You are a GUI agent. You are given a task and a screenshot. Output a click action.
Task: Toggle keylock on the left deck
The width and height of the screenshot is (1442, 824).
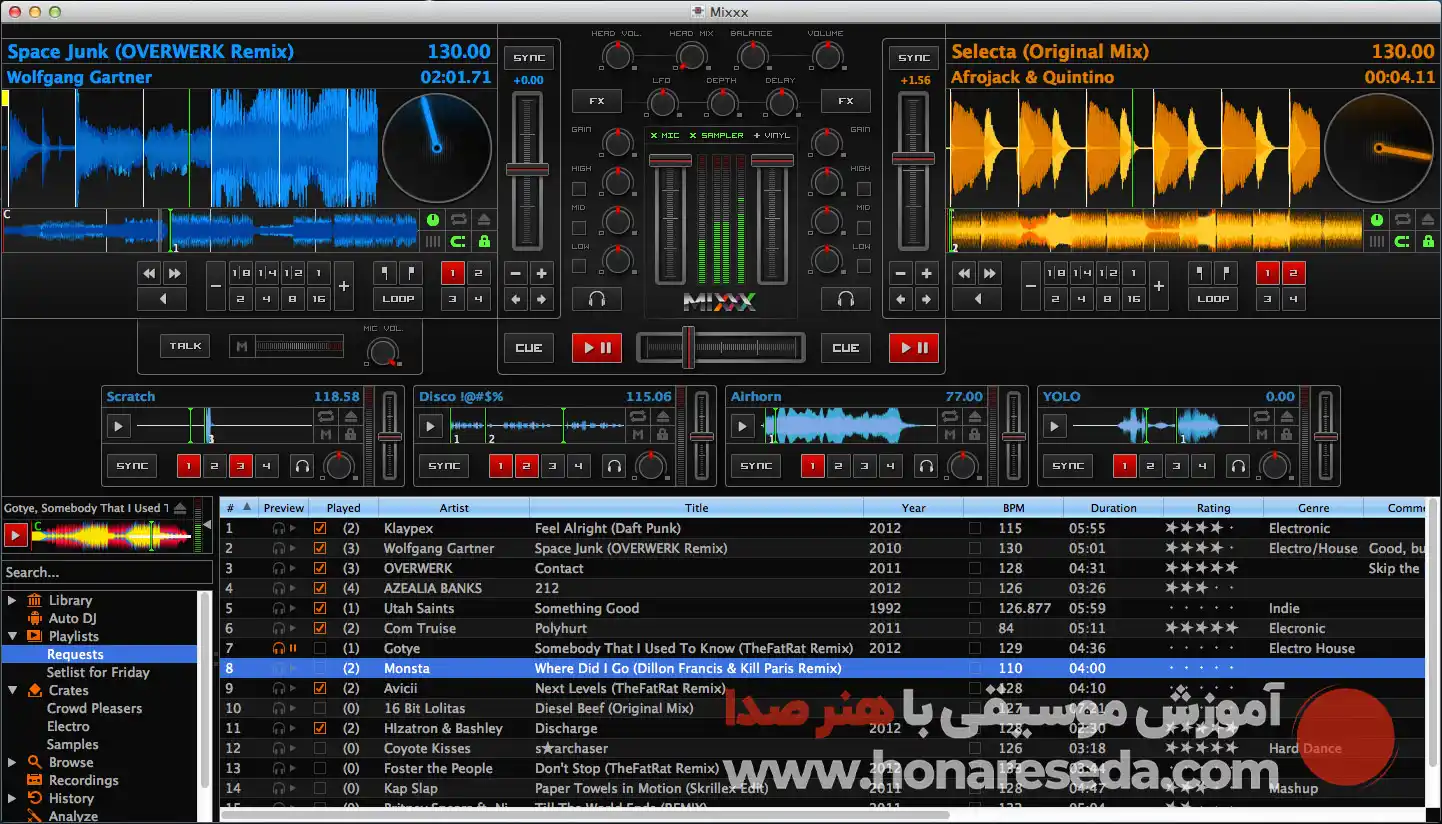pyautogui.click(x=484, y=241)
